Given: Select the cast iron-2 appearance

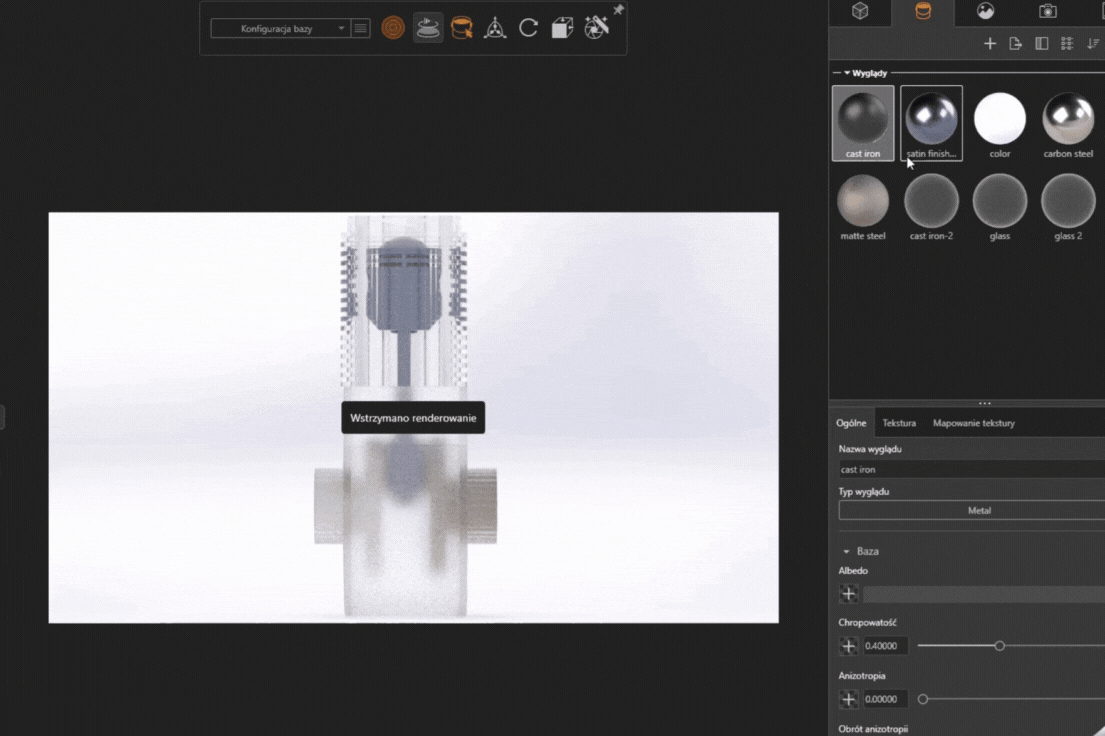Looking at the screenshot, I should coord(931,207).
